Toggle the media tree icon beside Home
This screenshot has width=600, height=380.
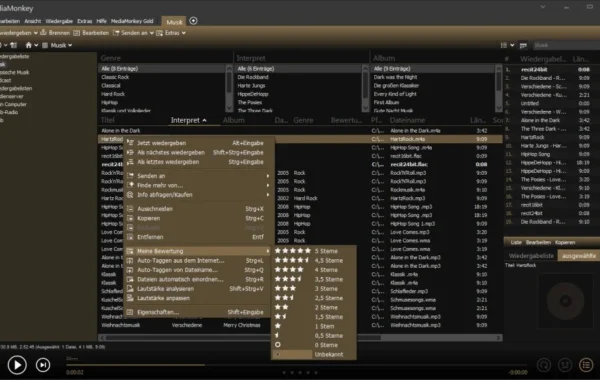click(x=14, y=45)
